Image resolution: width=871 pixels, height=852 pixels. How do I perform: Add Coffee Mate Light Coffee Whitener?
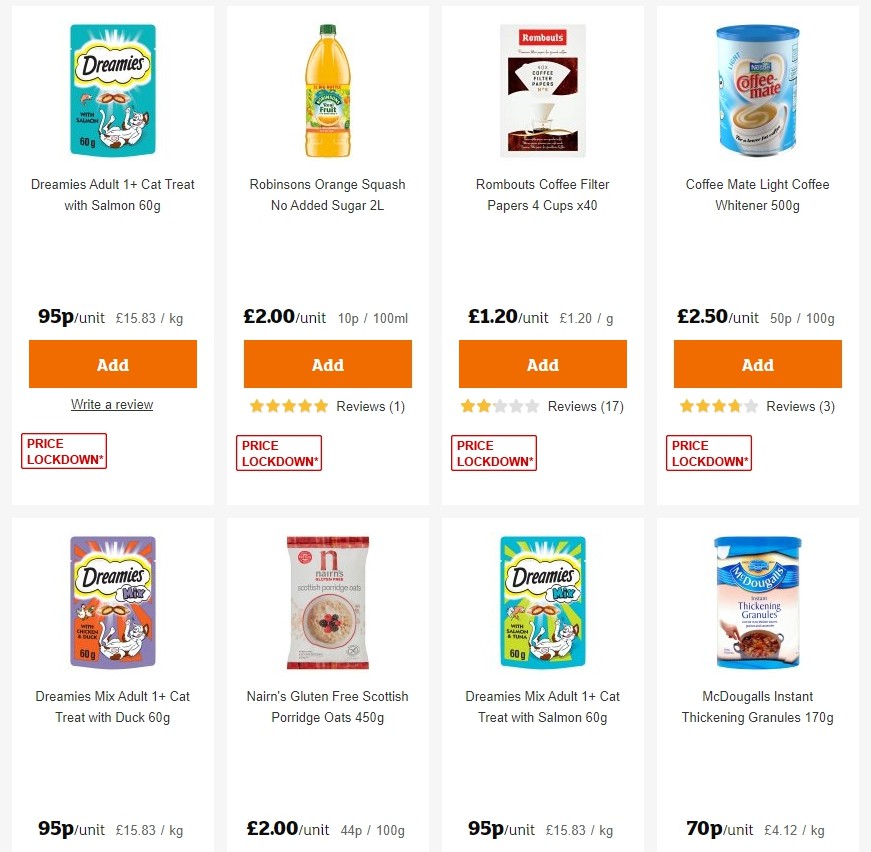coord(757,363)
